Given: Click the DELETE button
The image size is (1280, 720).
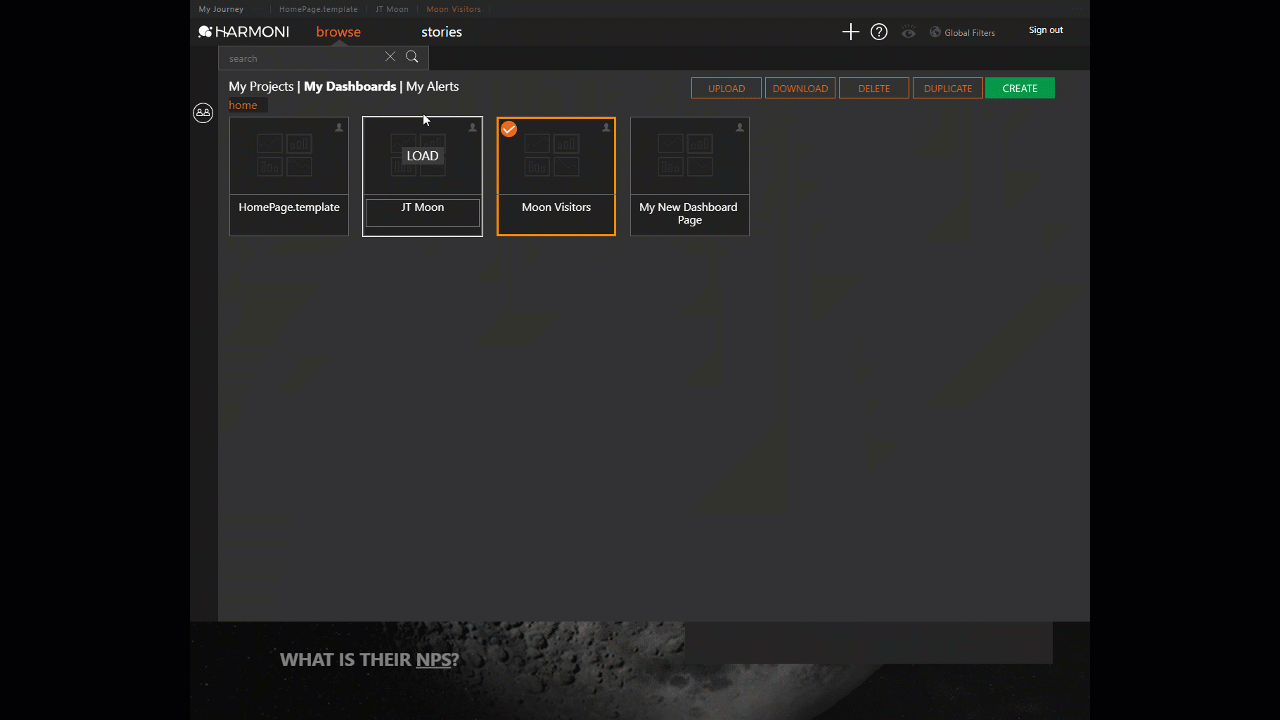Looking at the screenshot, I should tap(874, 88).
